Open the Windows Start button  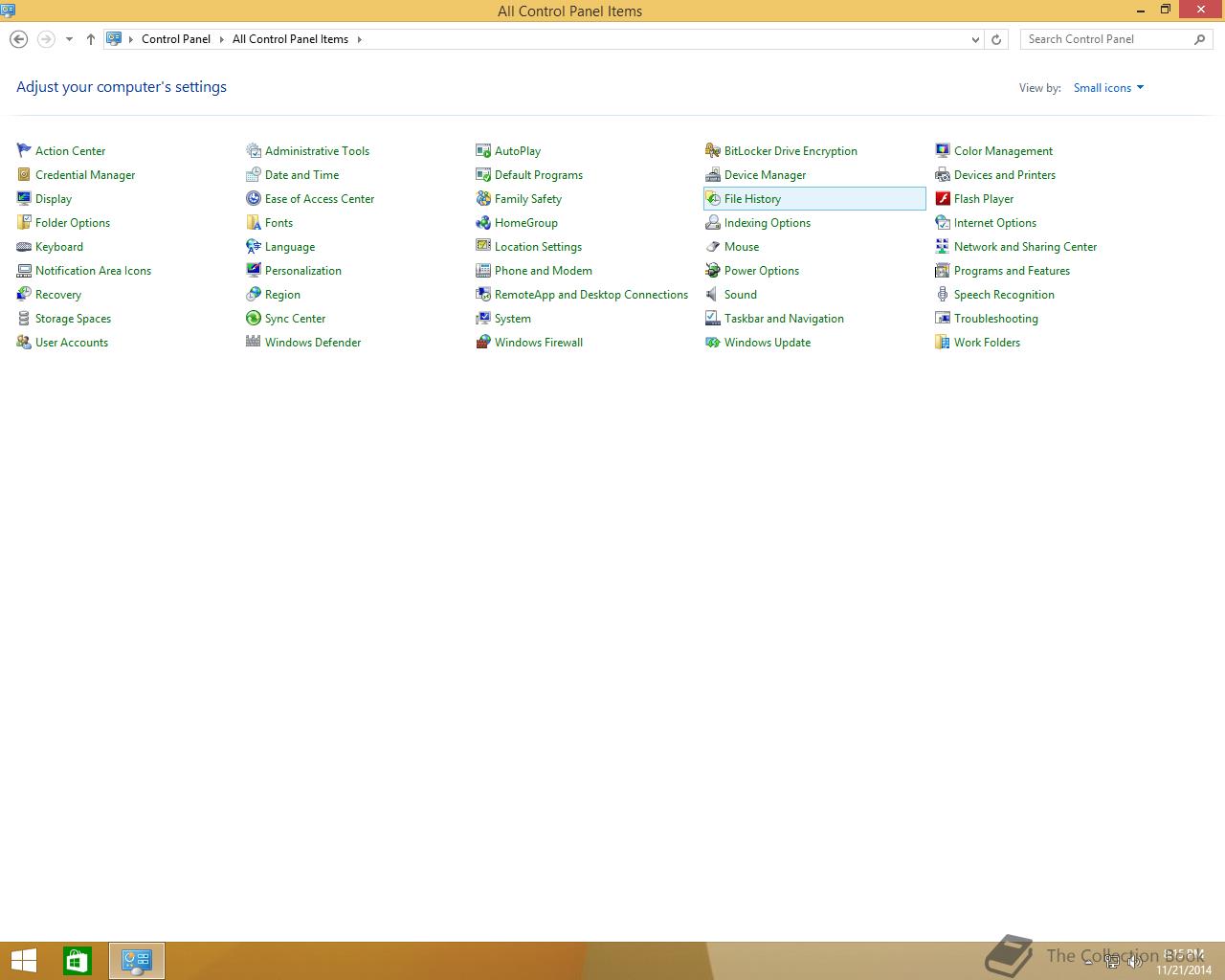[x=24, y=961]
